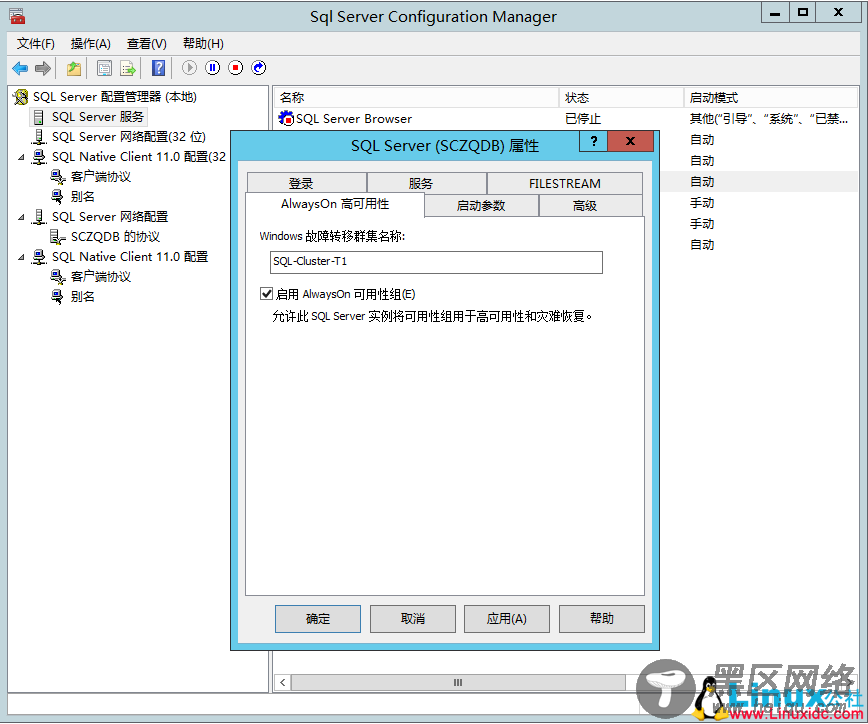This screenshot has height=724, width=868.
Task: Collapse the SQL Native Client 11.0 配置 node
Action: click(x=21, y=257)
